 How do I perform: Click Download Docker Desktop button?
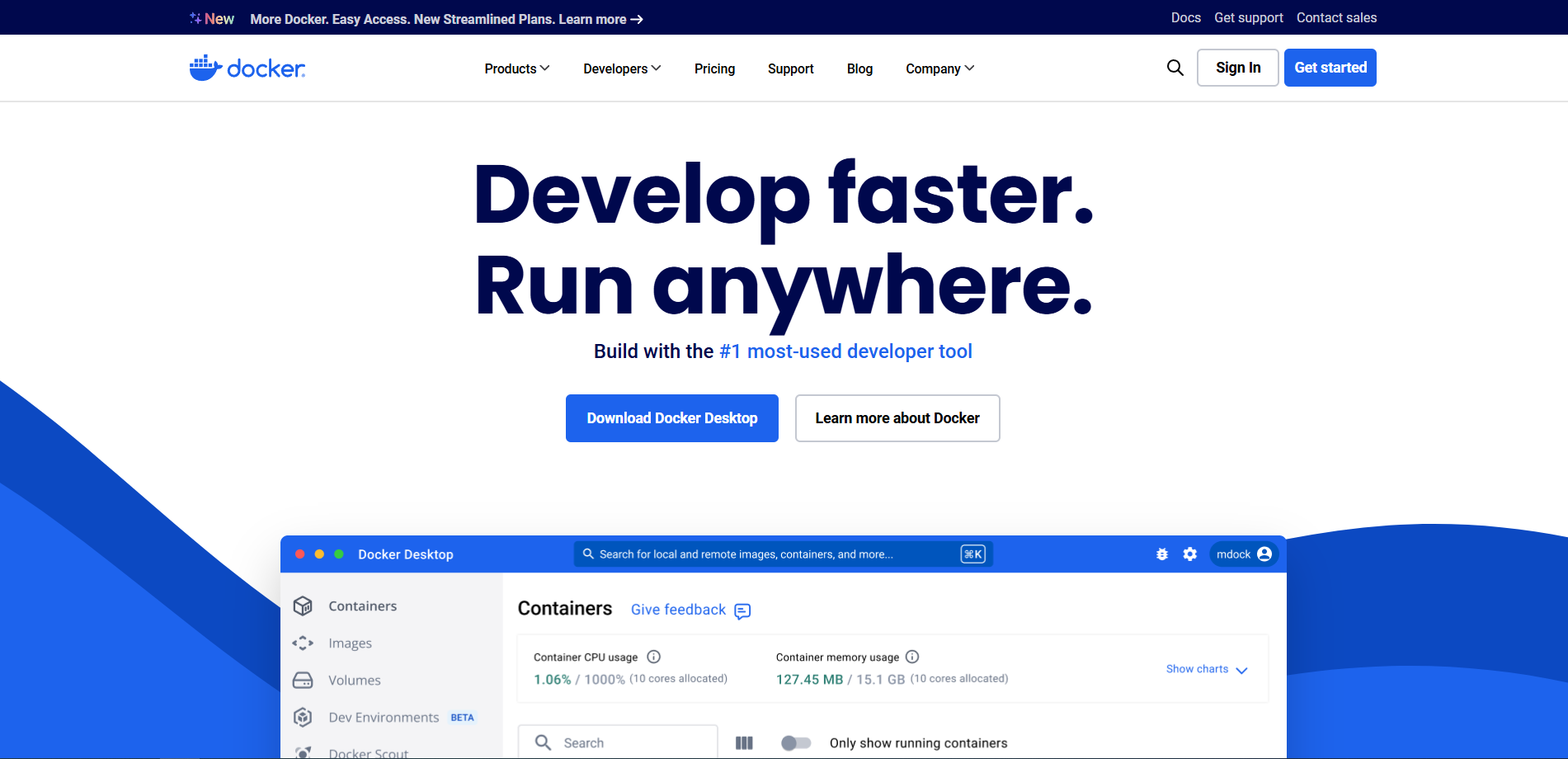coord(672,418)
